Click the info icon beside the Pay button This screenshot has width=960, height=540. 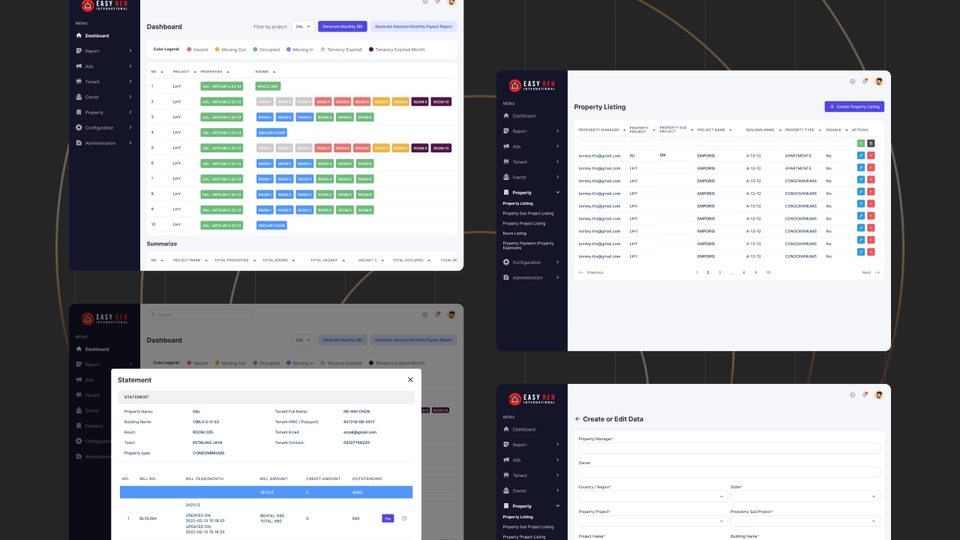pyautogui.click(x=404, y=518)
